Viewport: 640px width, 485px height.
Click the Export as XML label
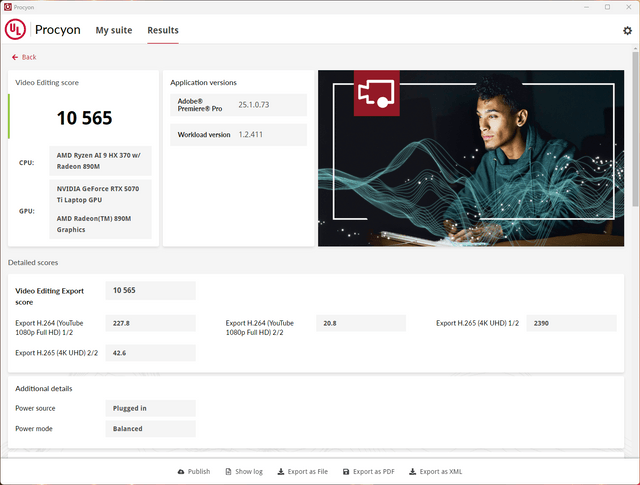coord(441,472)
